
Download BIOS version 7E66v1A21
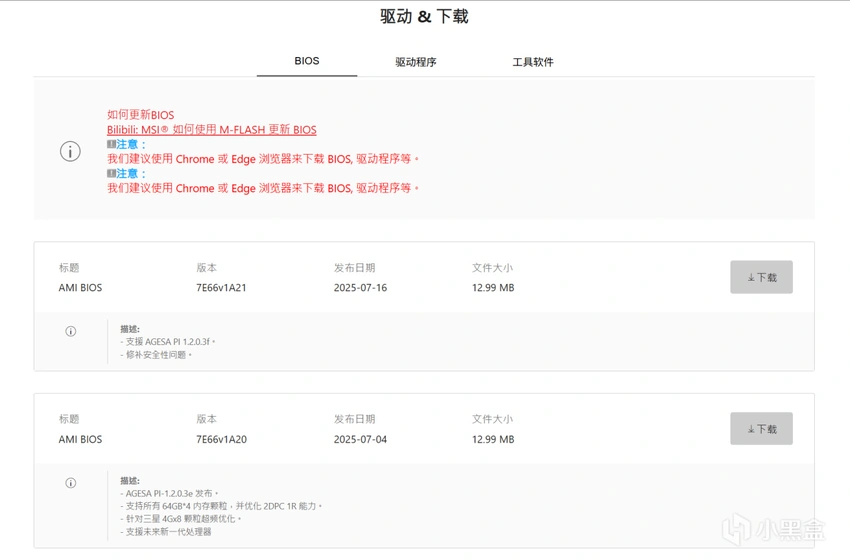[x=761, y=277]
